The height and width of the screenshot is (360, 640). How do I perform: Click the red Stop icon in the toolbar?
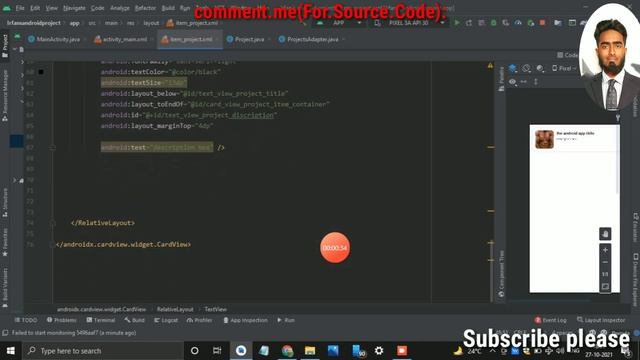(542, 23)
